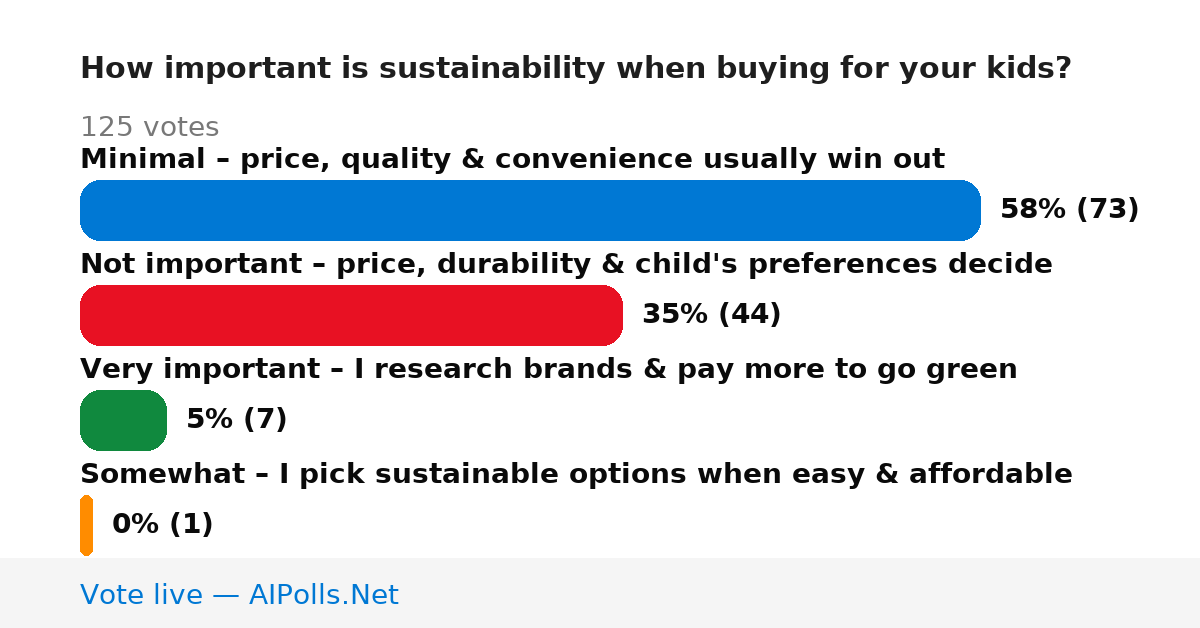This screenshot has height=628, width=1200.
Task: Click the green 5% result bar
Action: [123, 420]
